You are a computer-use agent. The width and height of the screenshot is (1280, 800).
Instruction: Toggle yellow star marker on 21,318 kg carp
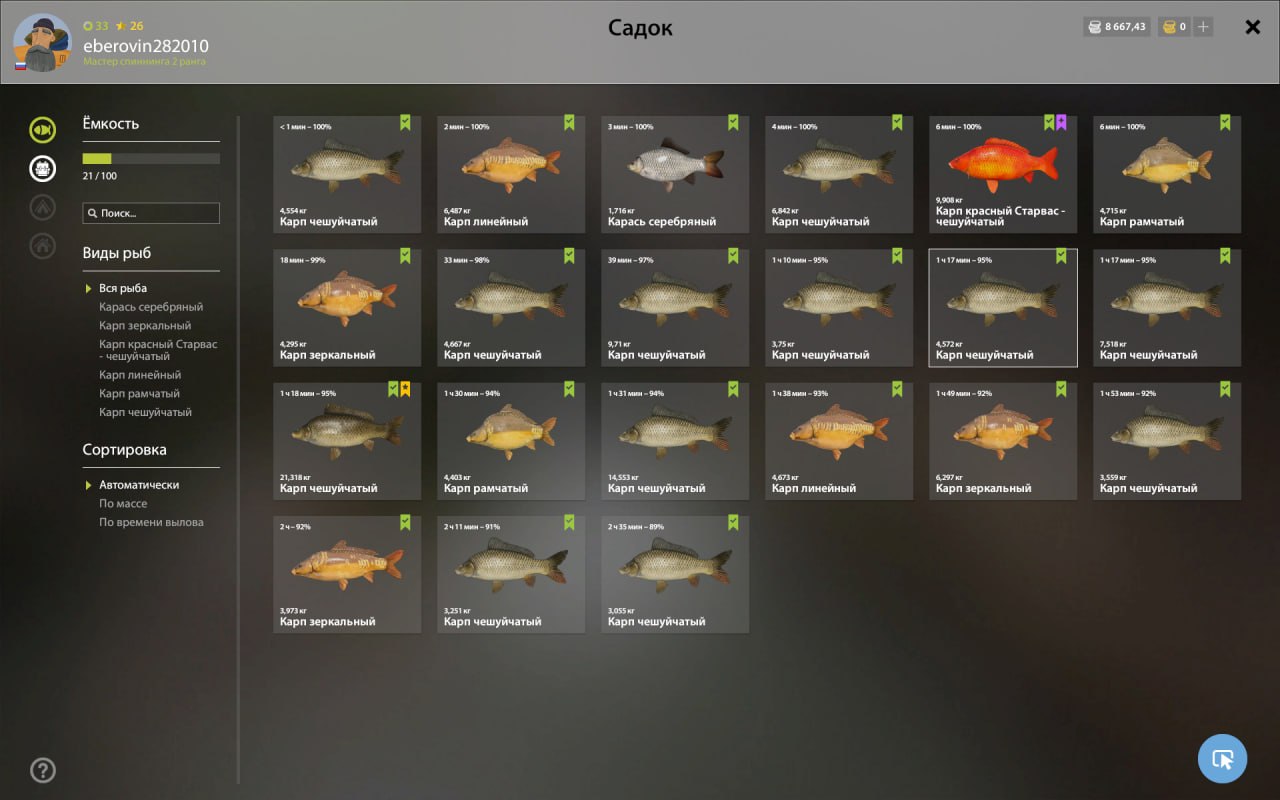coord(405,389)
